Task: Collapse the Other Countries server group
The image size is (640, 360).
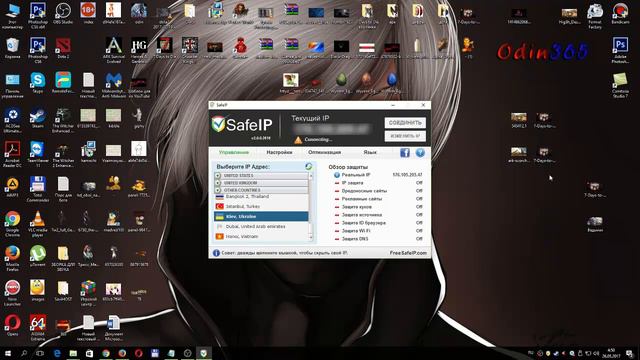Action: 261,190
